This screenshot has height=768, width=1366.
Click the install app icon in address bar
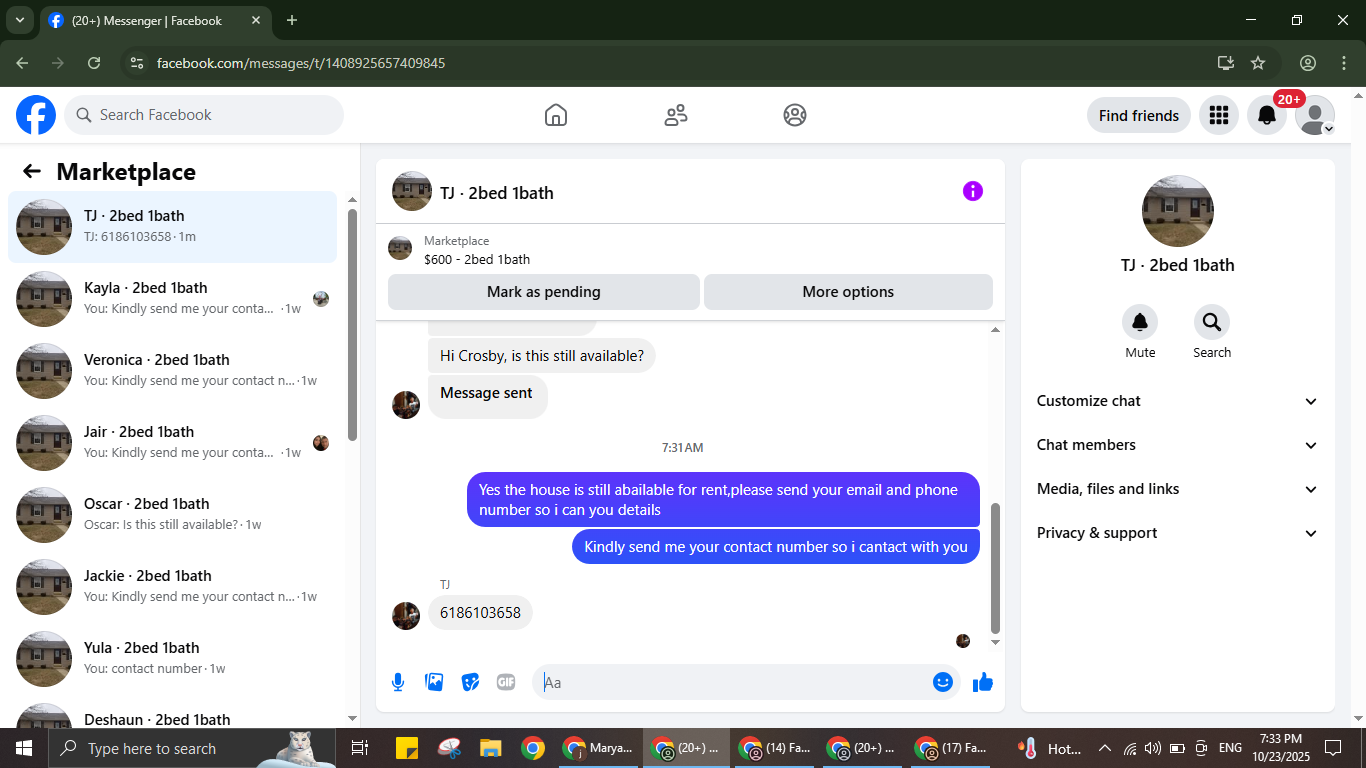coord(1226,63)
